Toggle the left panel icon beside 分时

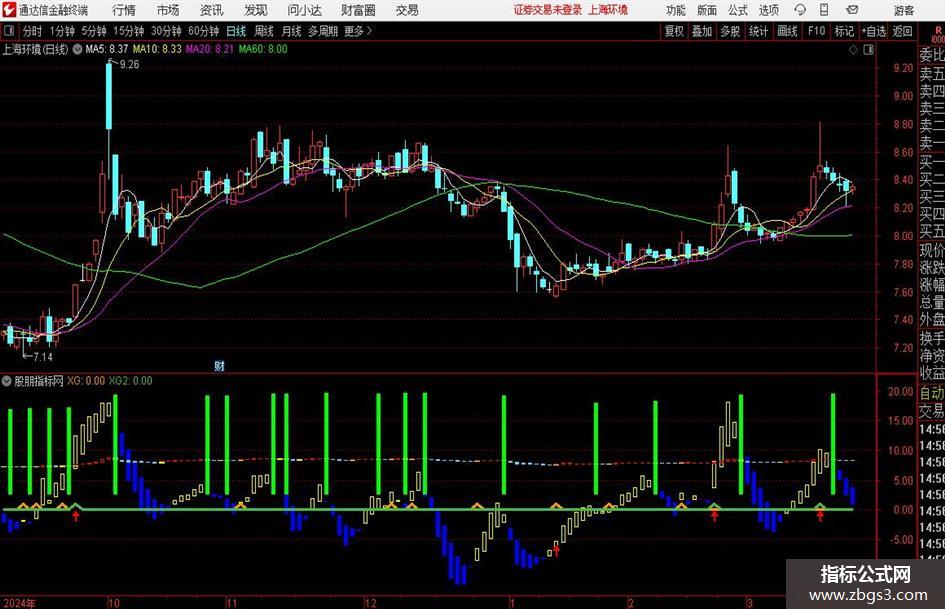click(x=8, y=31)
